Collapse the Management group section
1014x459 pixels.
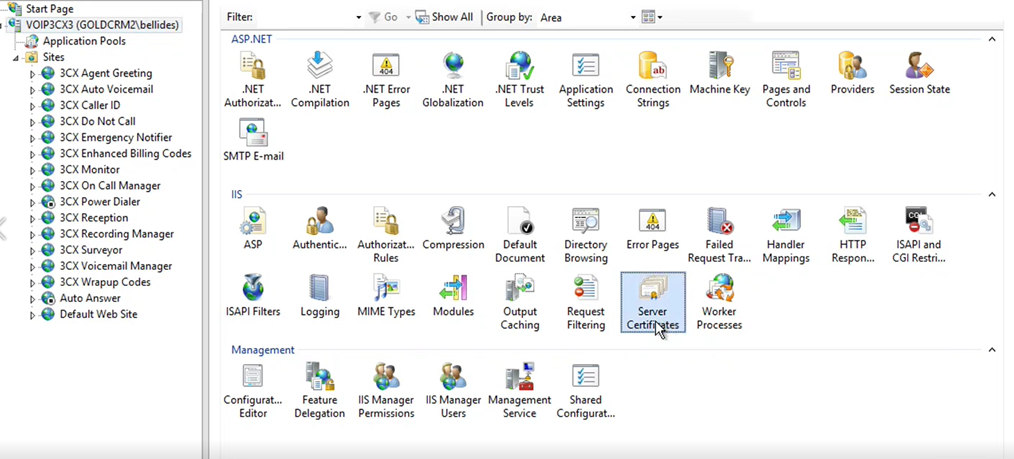[x=992, y=350]
